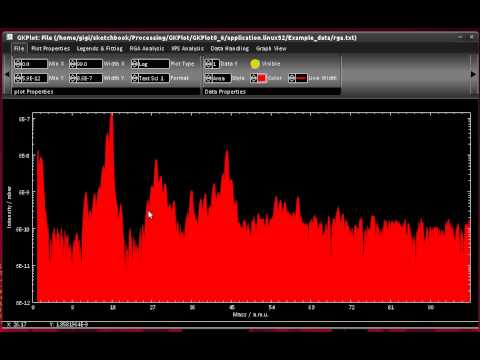Click the GKPlot window icon in title bar
480x360 pixels.
point(10,37)
